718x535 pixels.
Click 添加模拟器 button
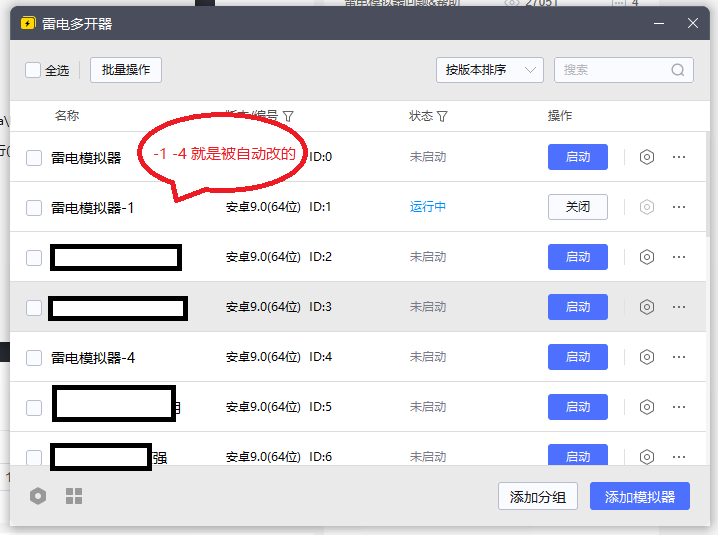[x=640, y=497]
